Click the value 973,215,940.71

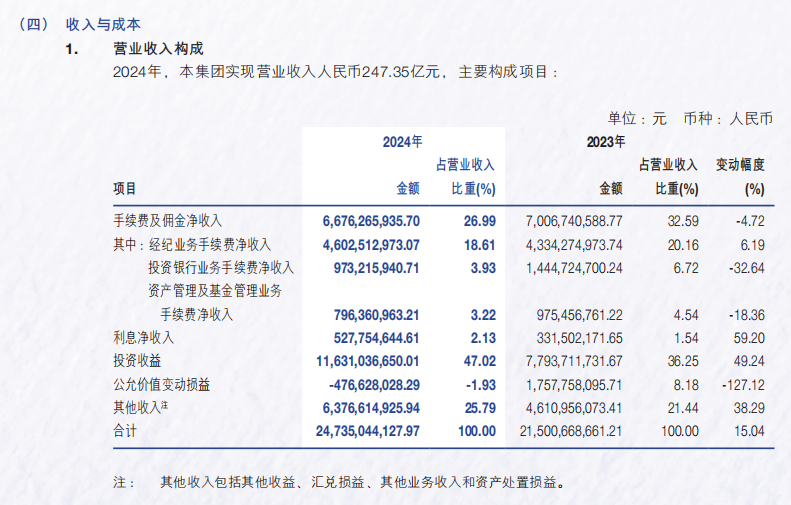click(x=376, y=268)
